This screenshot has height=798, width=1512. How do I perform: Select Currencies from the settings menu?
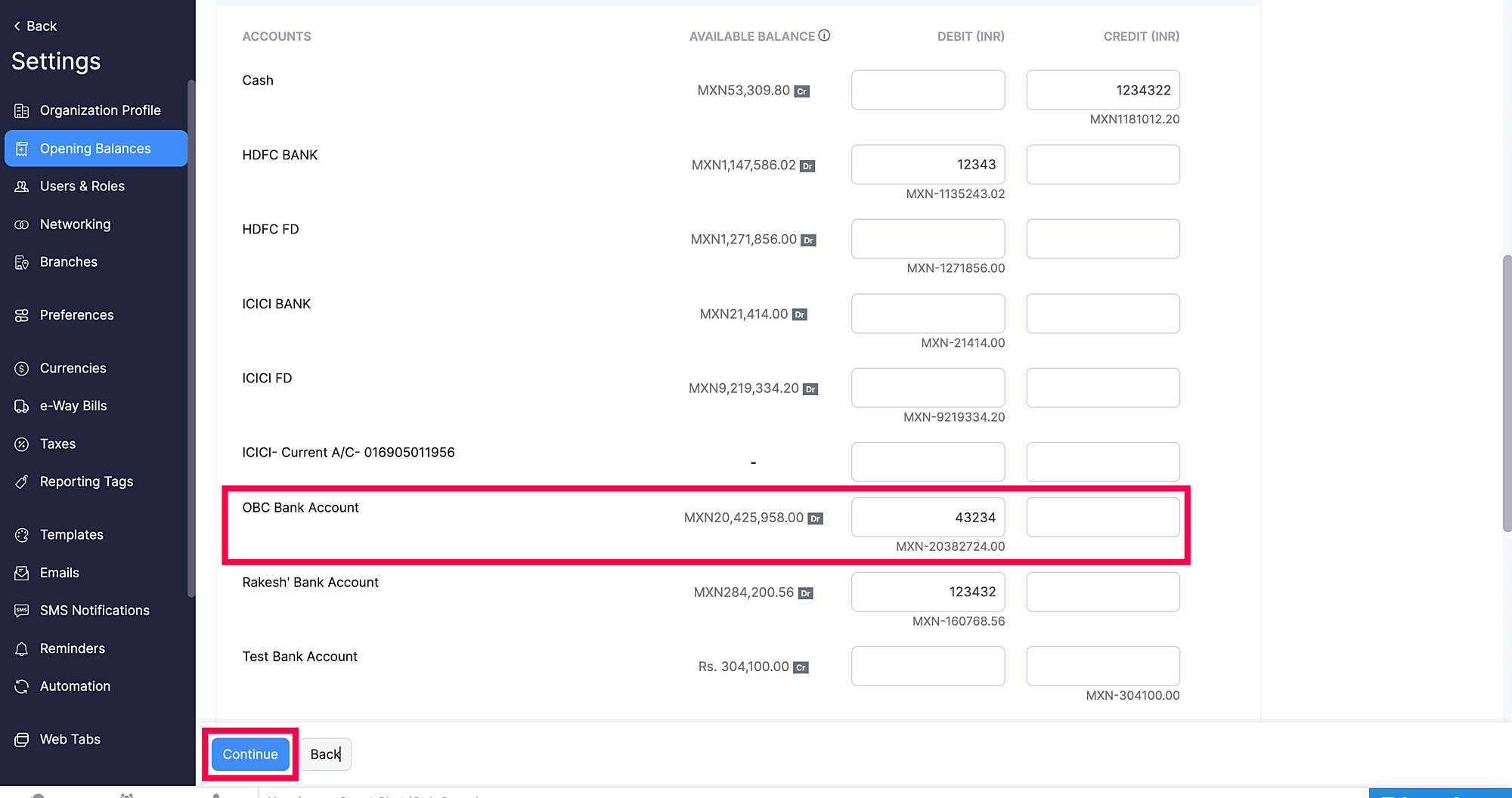tap(73, 369)
